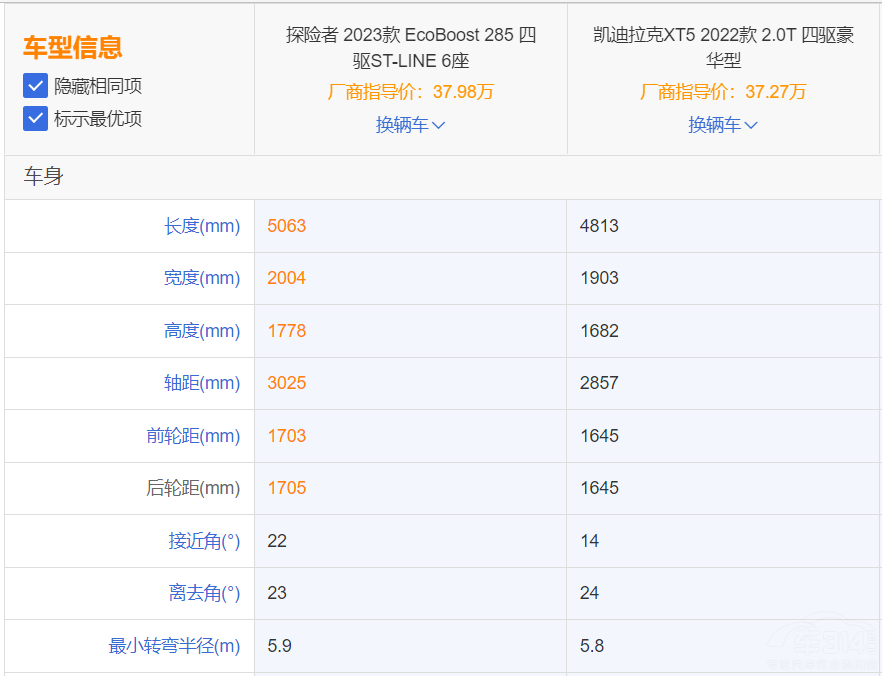Open 换辆车 dropdown for 凯迪拉克XT5
The height and width of the screenshot is (676, 882).
pyautogui.click(x=722, y=125)
